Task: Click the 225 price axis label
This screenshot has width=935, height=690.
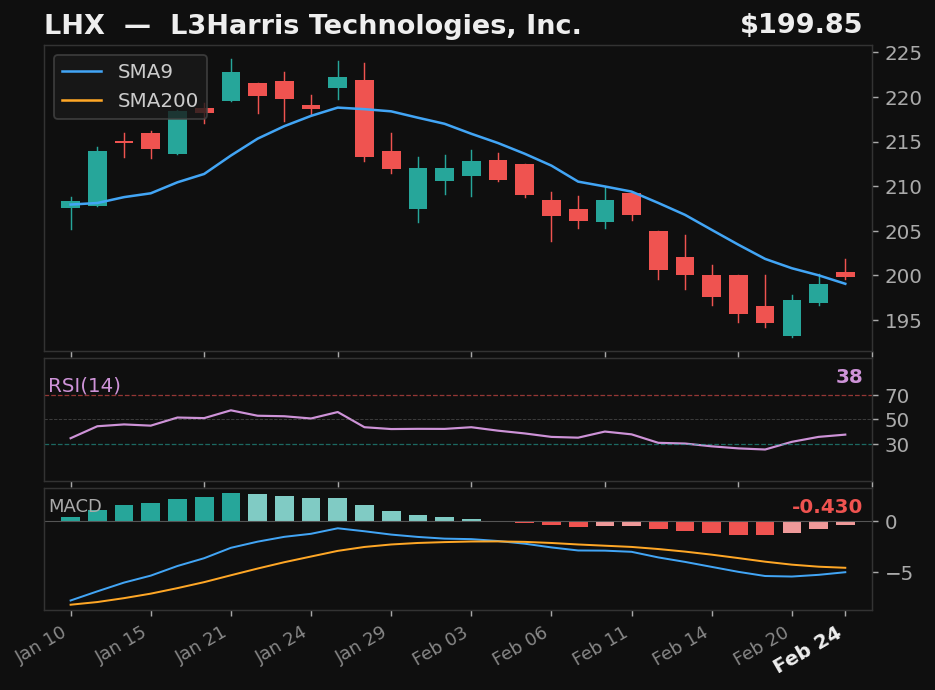Action: tap(903, 54)
